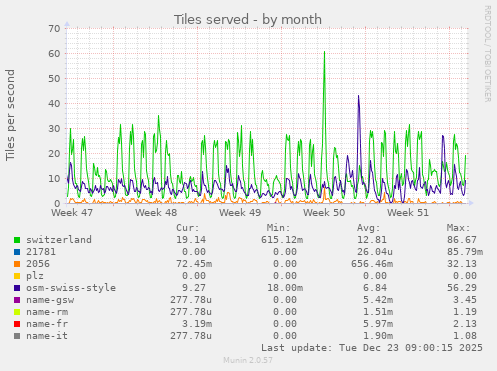Click 2056 current value 72.45m

(x=194, y=264)
